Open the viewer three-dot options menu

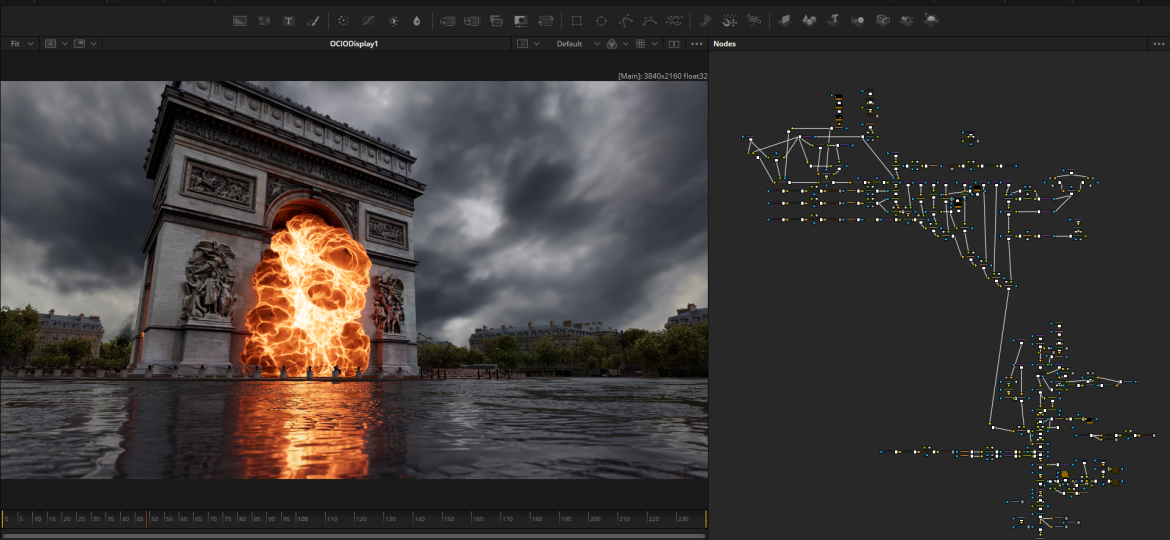[697, 44]
